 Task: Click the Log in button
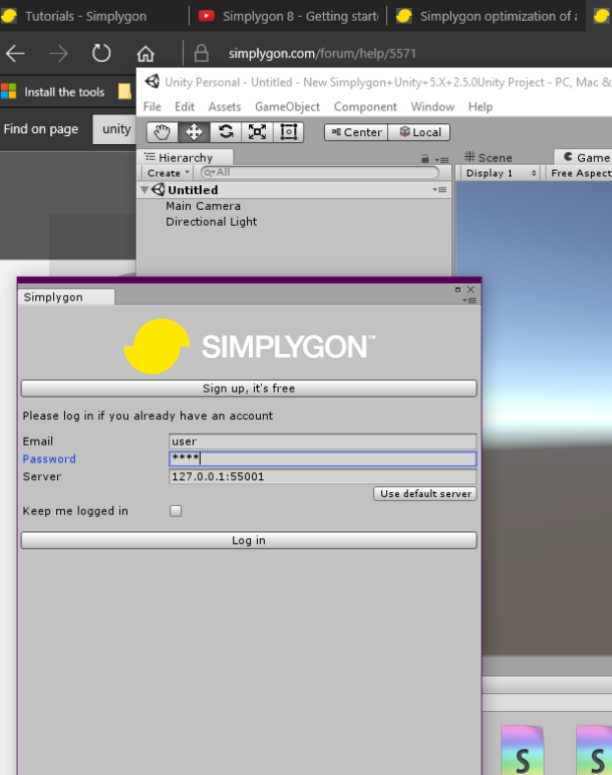[249, 540]
